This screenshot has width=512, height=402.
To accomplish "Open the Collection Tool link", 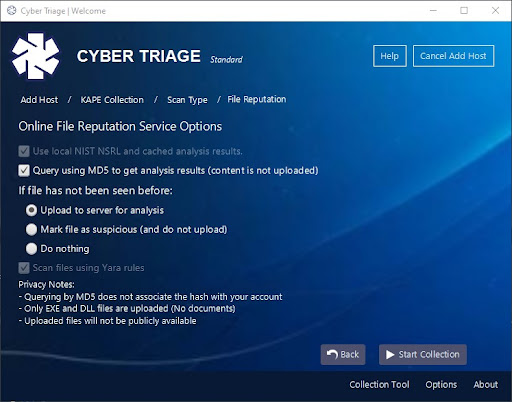I will click(379, 385).
